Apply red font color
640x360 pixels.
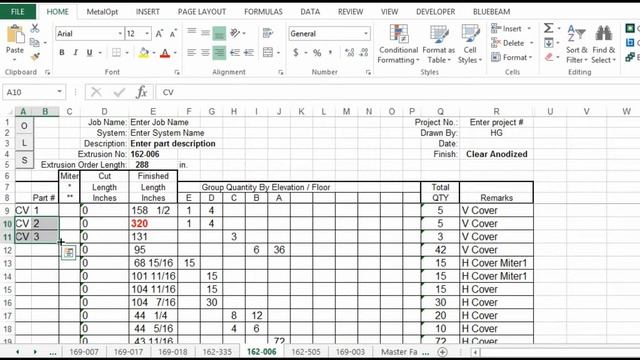165,53
